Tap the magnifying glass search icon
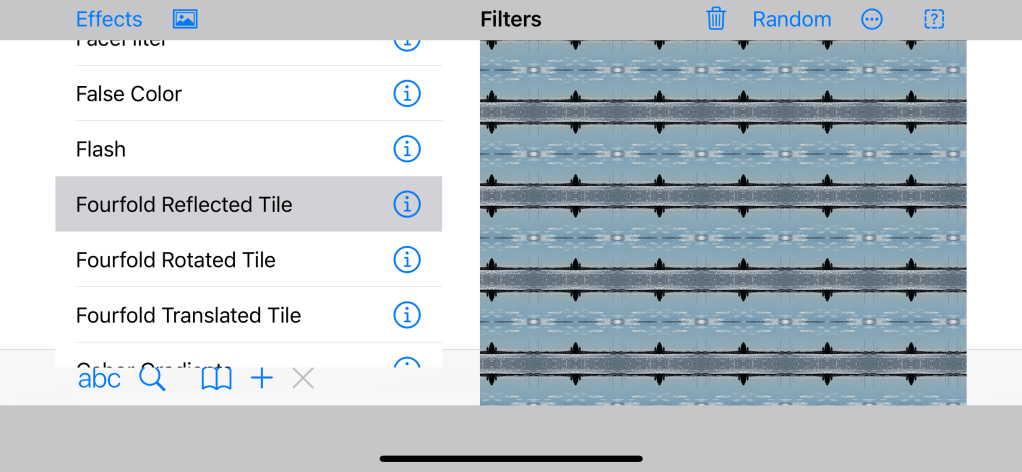Screen dimensions: 1022x472 (152, 378)
